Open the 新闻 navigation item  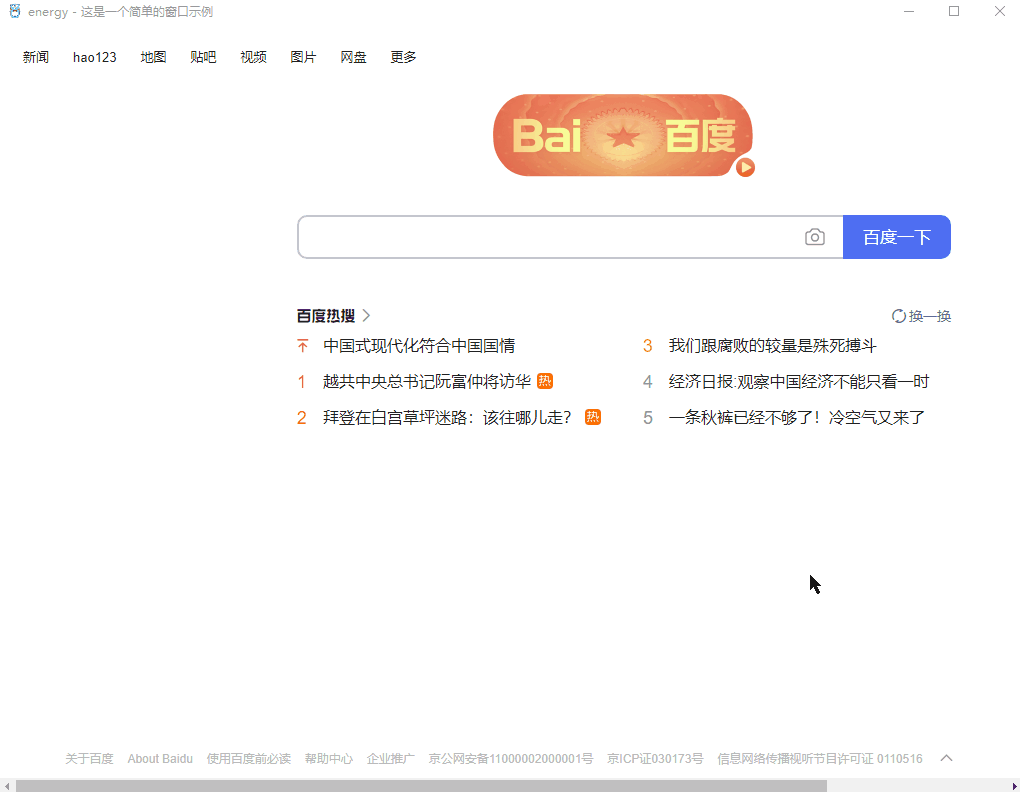[x=36, y=57]
